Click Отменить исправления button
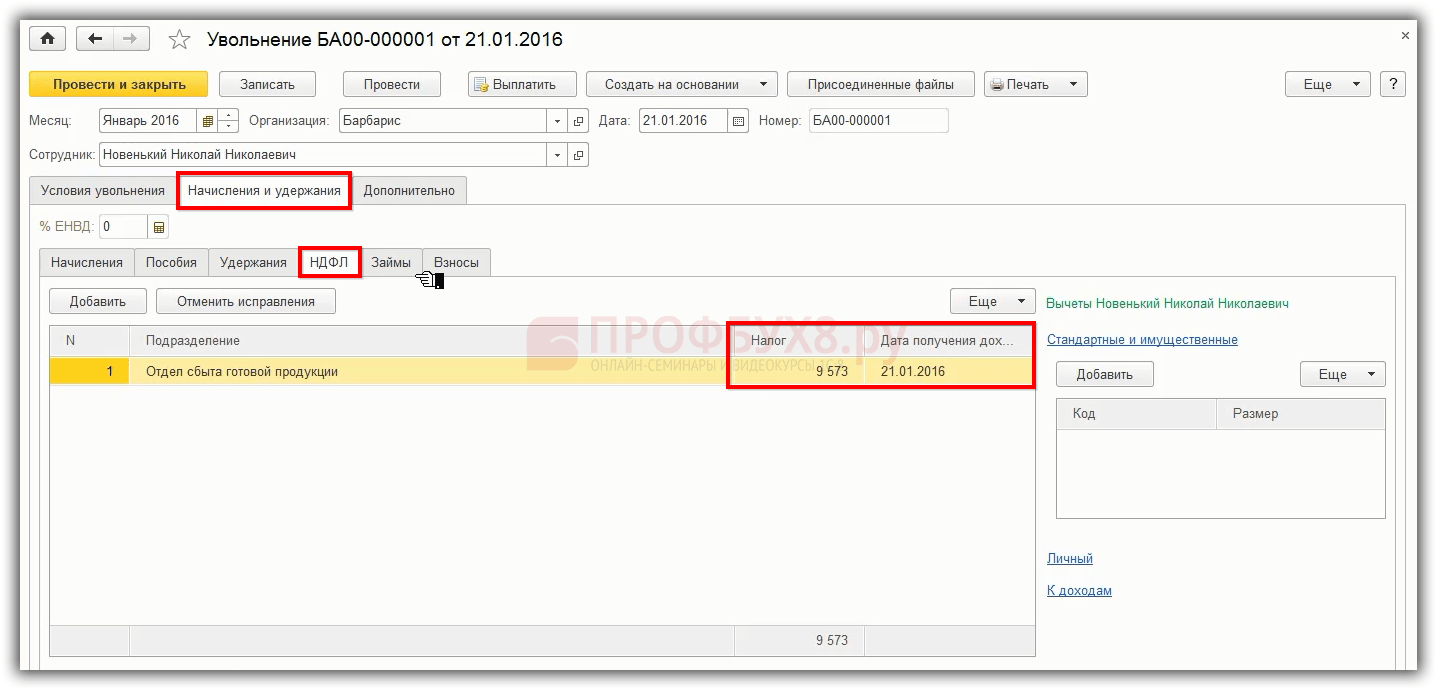The image size is (1437, 690). coord(246,301)
